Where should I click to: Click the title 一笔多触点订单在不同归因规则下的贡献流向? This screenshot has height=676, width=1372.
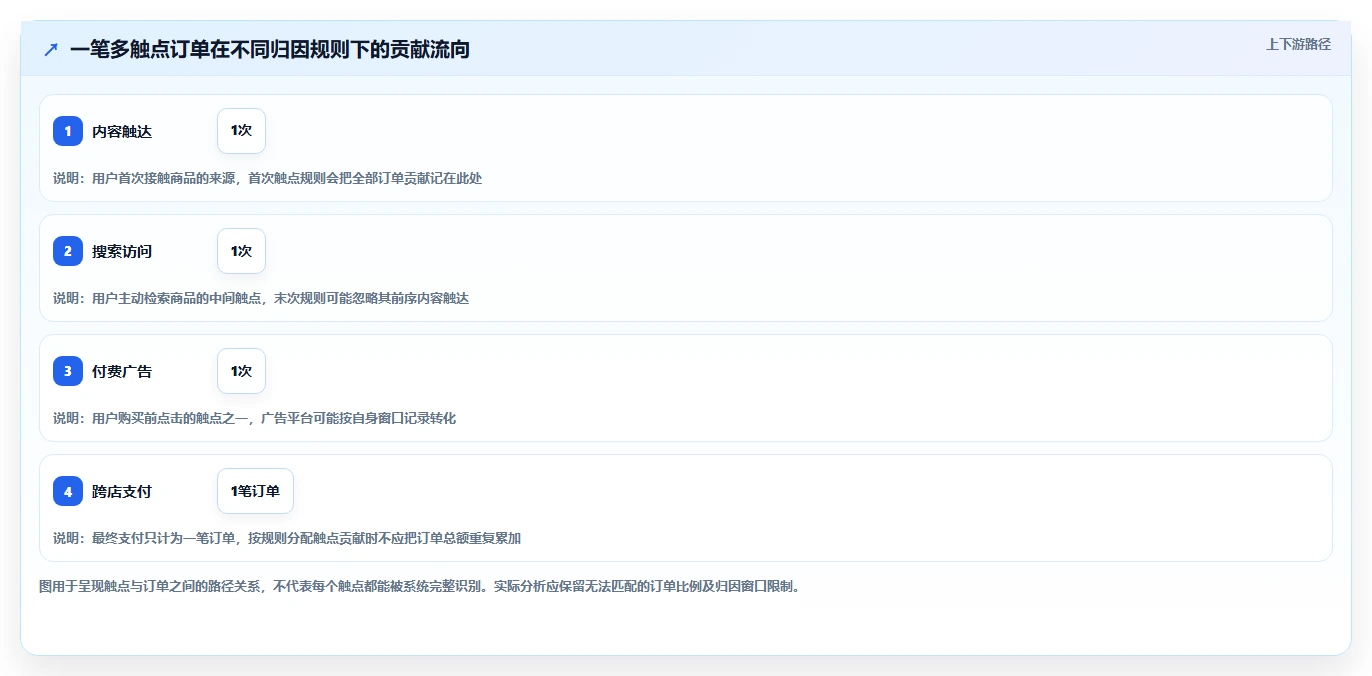coord(270,49)
